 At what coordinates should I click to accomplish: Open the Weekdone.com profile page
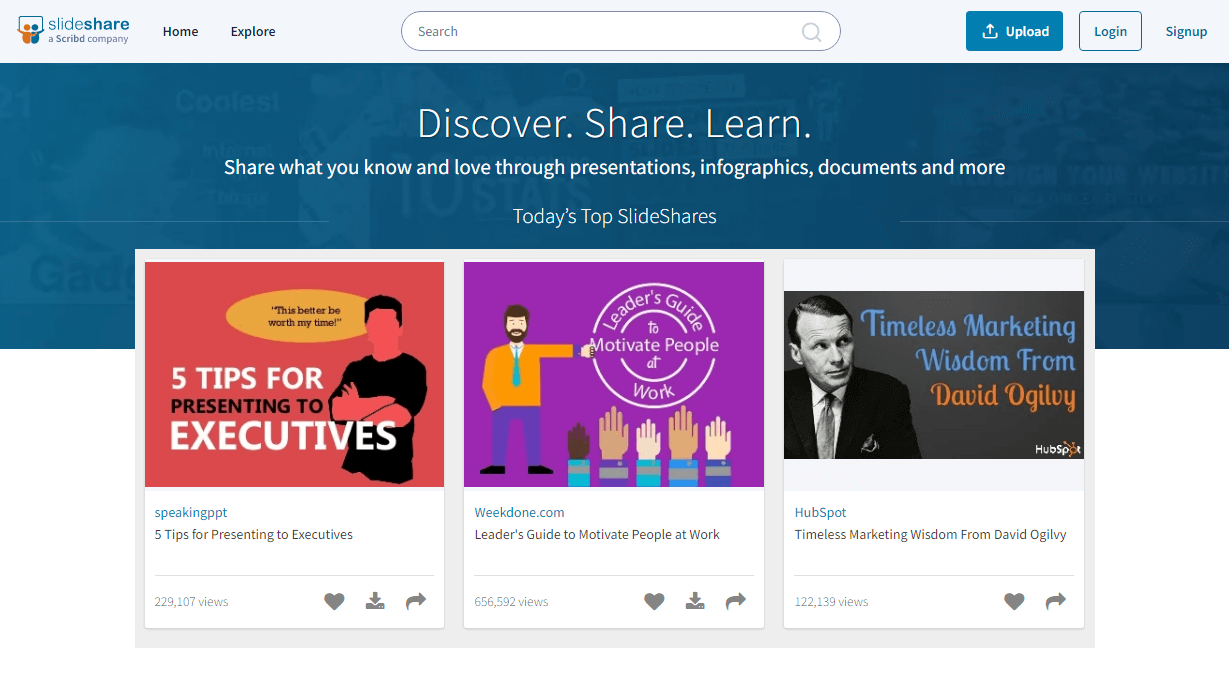tap(519, 512)
